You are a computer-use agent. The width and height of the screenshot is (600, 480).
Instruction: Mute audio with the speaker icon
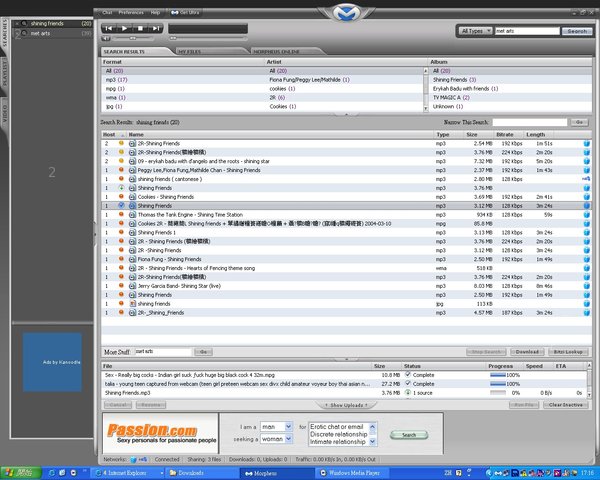(106, 38)
